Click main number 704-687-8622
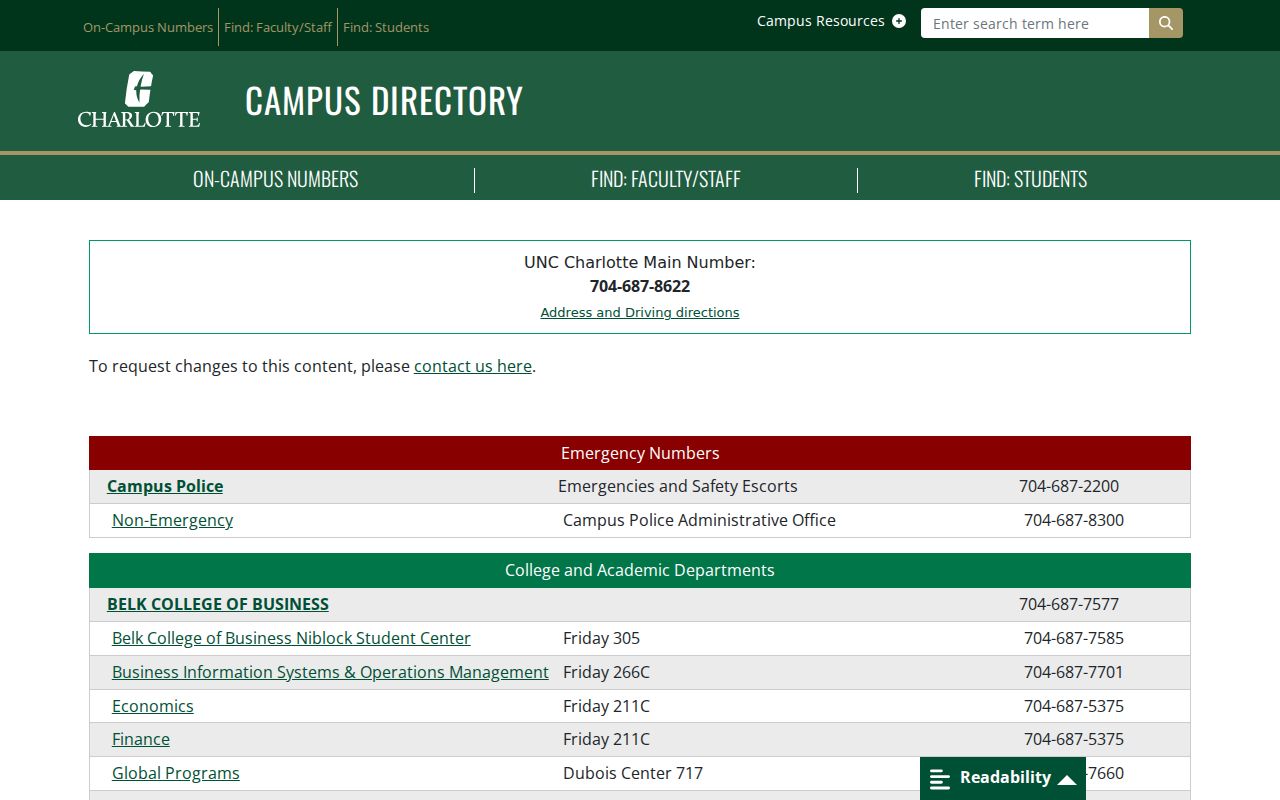 click(640, 286)
